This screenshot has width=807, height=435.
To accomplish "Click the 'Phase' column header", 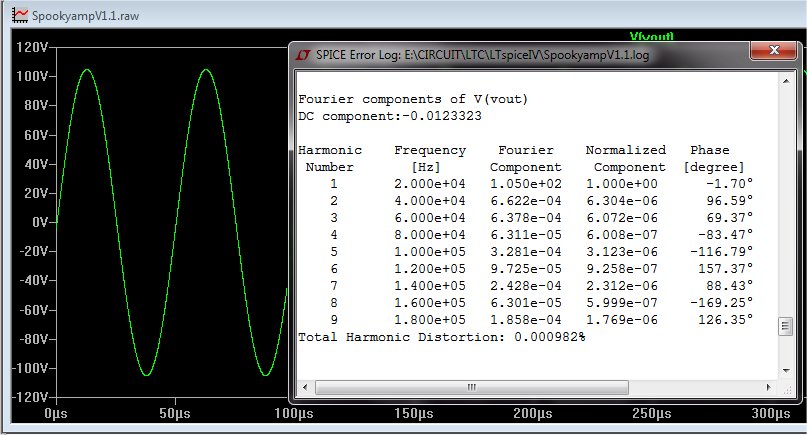I will click(x=710, y=150).
